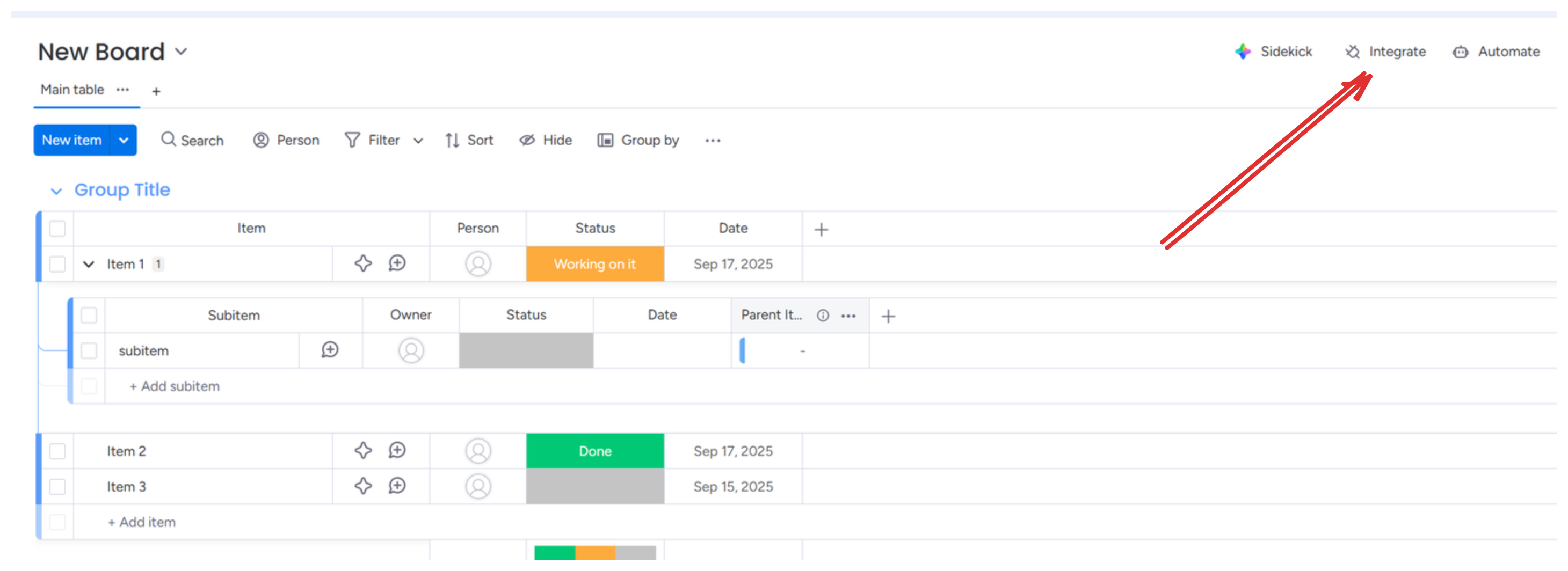
Task: Toggle the select-all items header checkbox
Action: click(57, 229)
